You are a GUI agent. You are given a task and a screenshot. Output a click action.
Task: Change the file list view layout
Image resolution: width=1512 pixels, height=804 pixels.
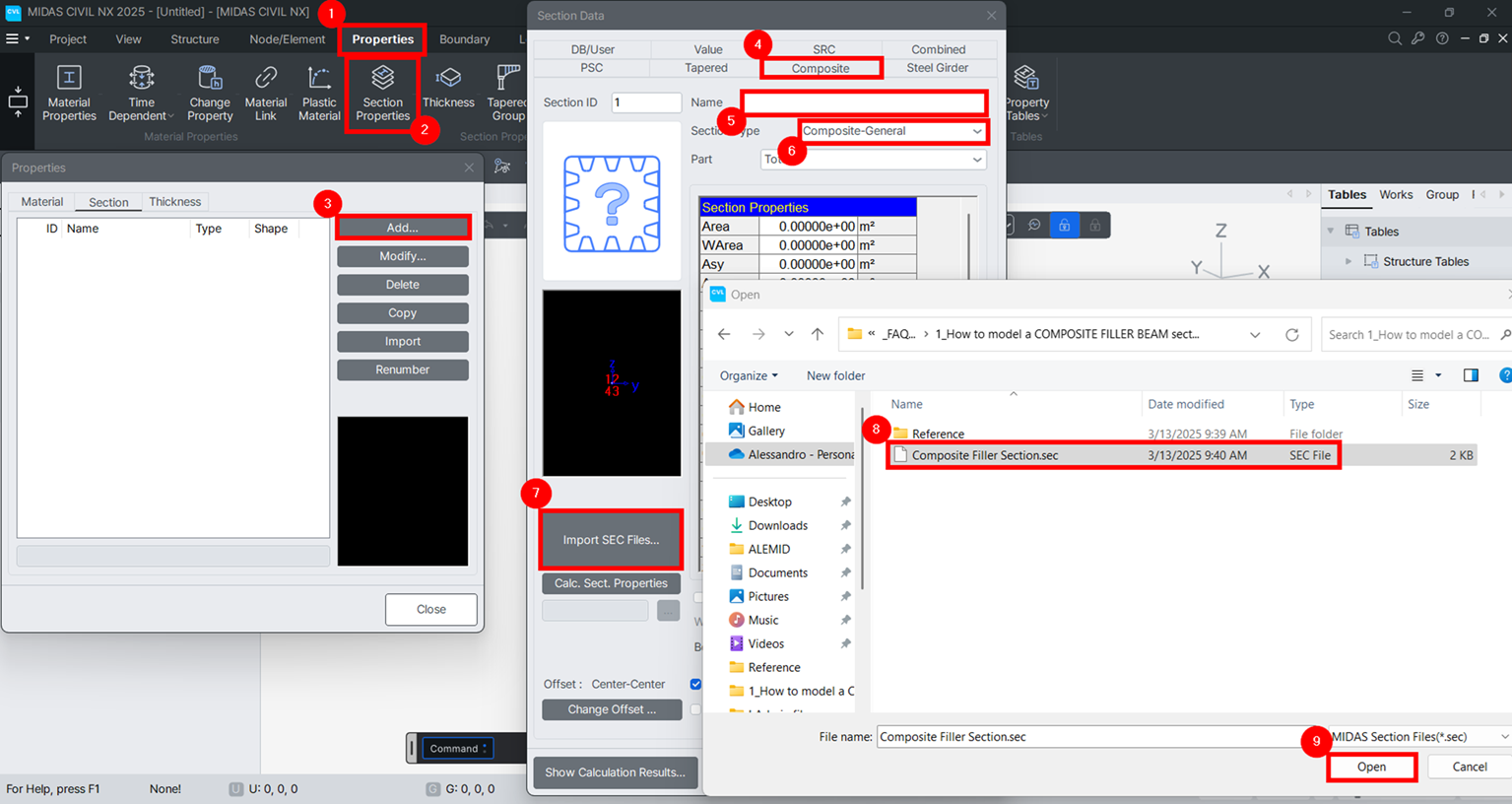1417,375
